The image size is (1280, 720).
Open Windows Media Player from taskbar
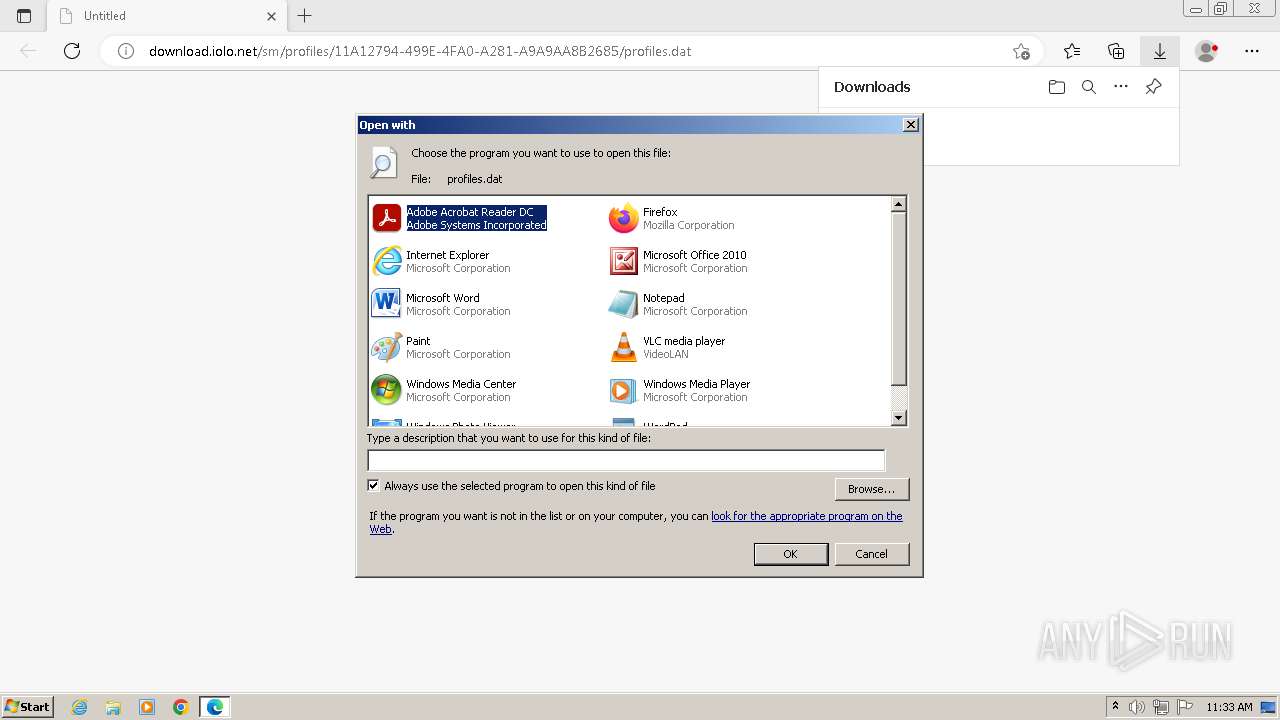point(147,707)
